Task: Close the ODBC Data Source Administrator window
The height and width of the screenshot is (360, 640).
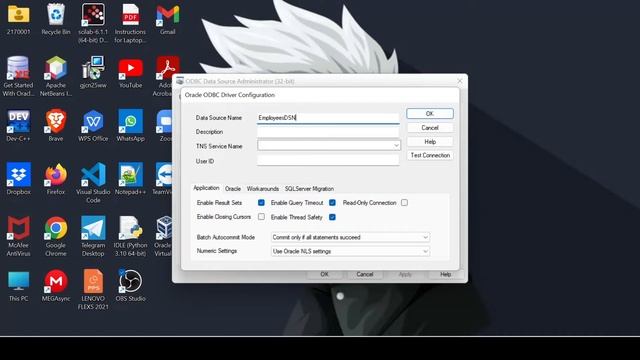Action: click(x=460, y=81)
